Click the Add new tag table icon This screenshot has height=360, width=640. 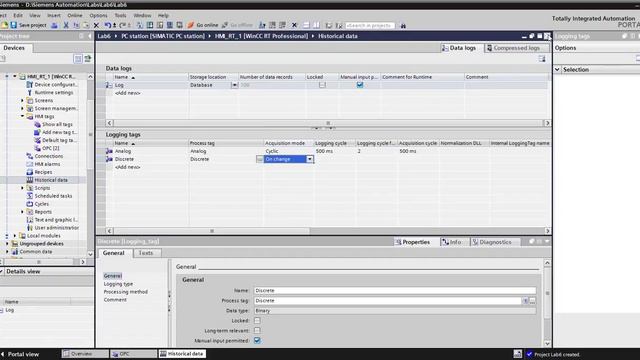click(37, 132)
